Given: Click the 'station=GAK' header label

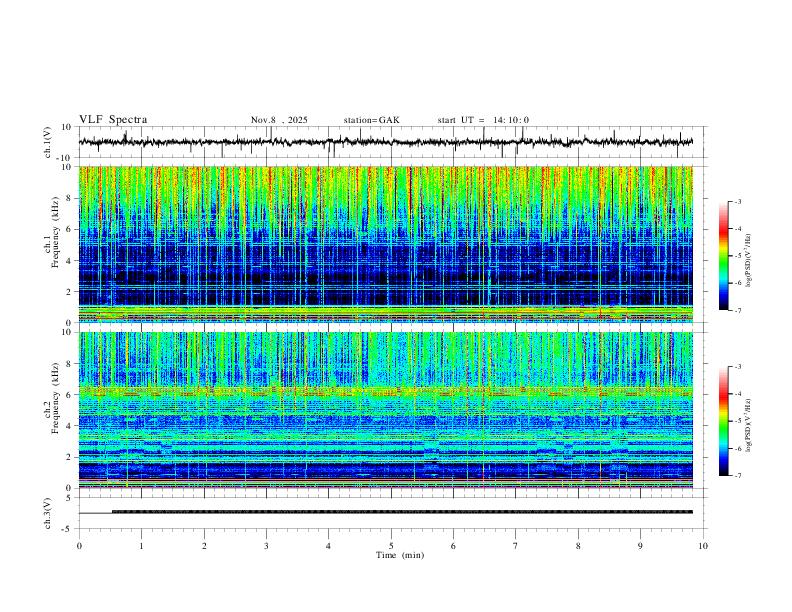Looking at the screenshot, I should click(371, 120).
